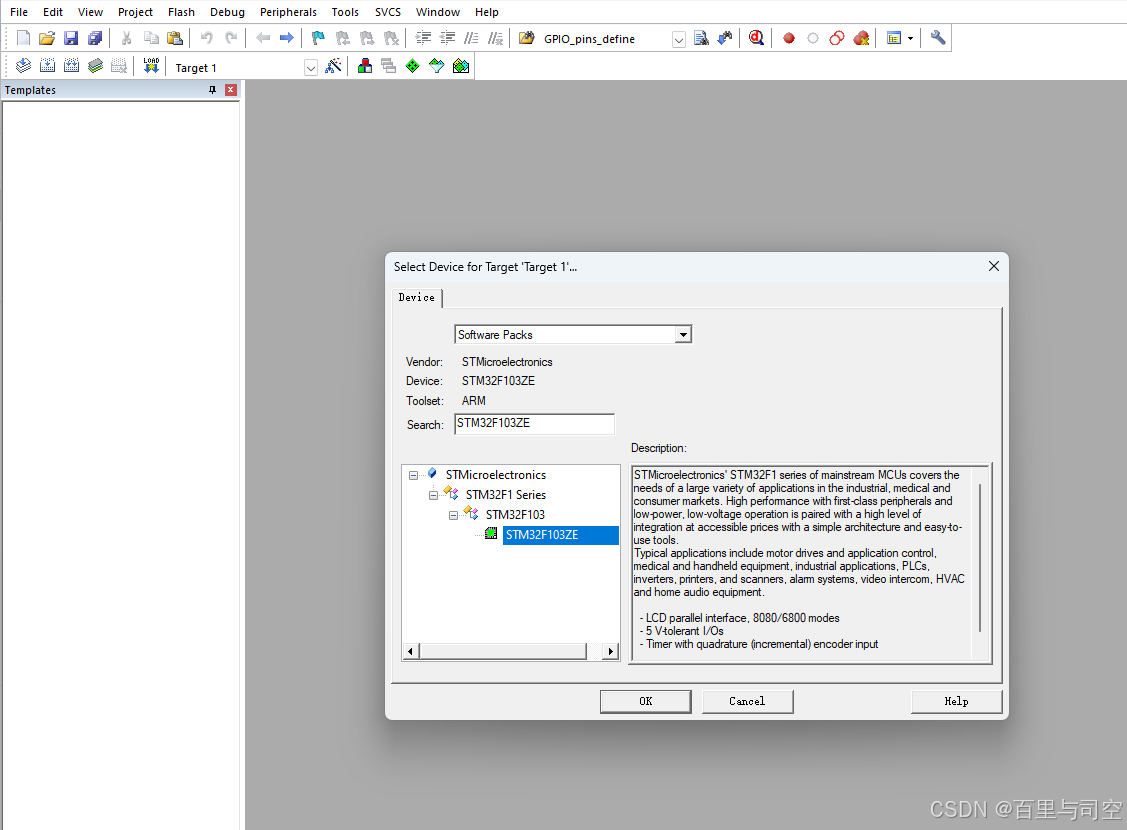This screenshot has height=830, width=1127.
Task: Click the Save All icon
Action: (94, 38)
